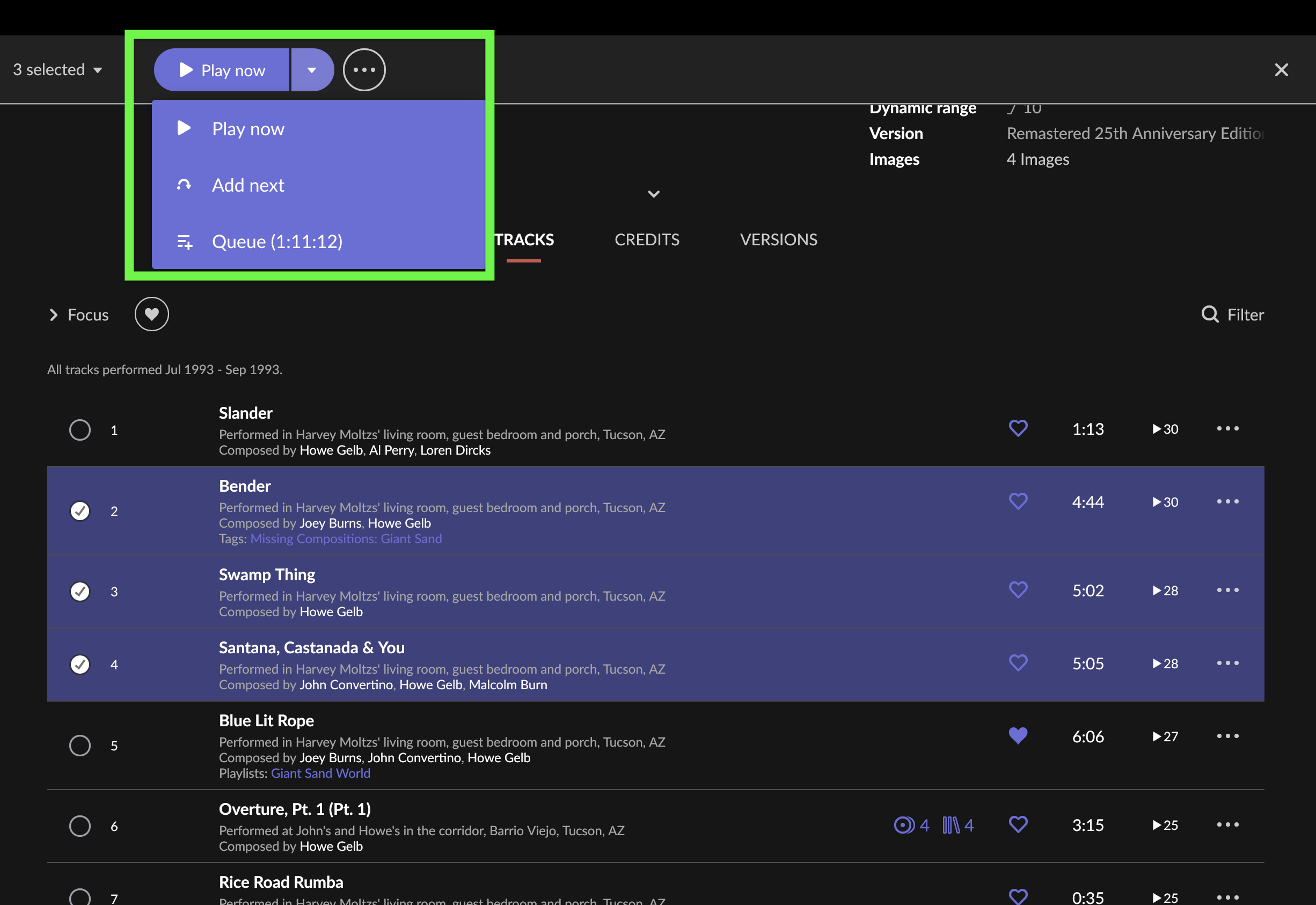
Task: Open the circled three-dot selection menu
Action: 364,70
